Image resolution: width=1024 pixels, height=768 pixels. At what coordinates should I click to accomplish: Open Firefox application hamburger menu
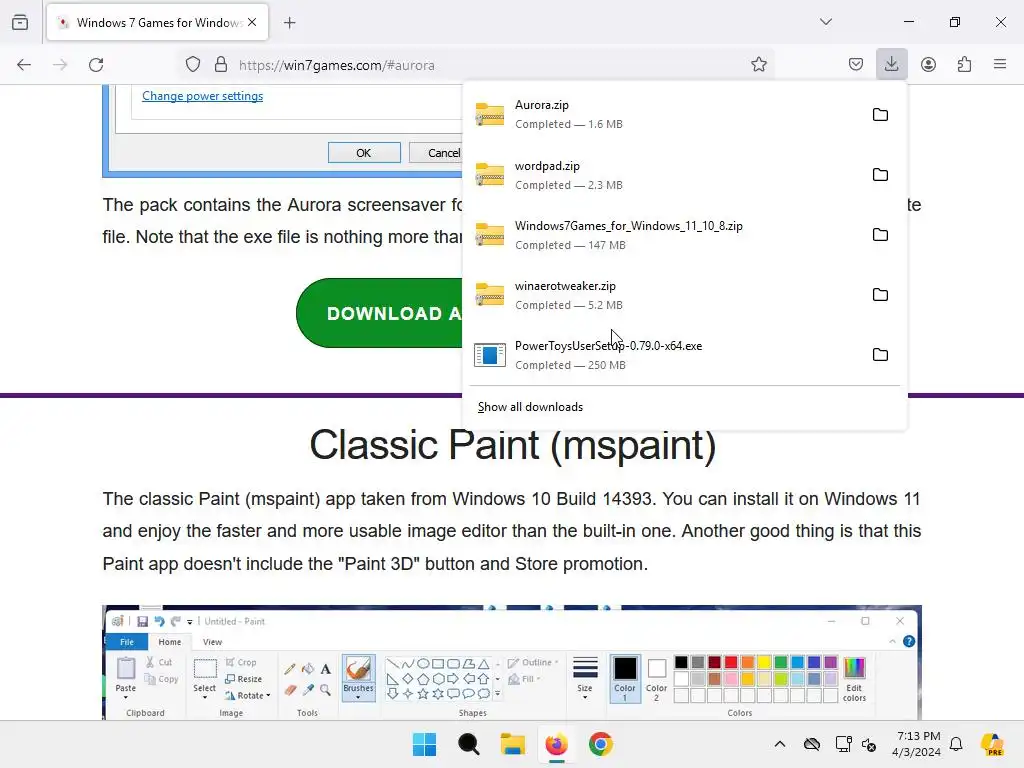pos(1000,65)
